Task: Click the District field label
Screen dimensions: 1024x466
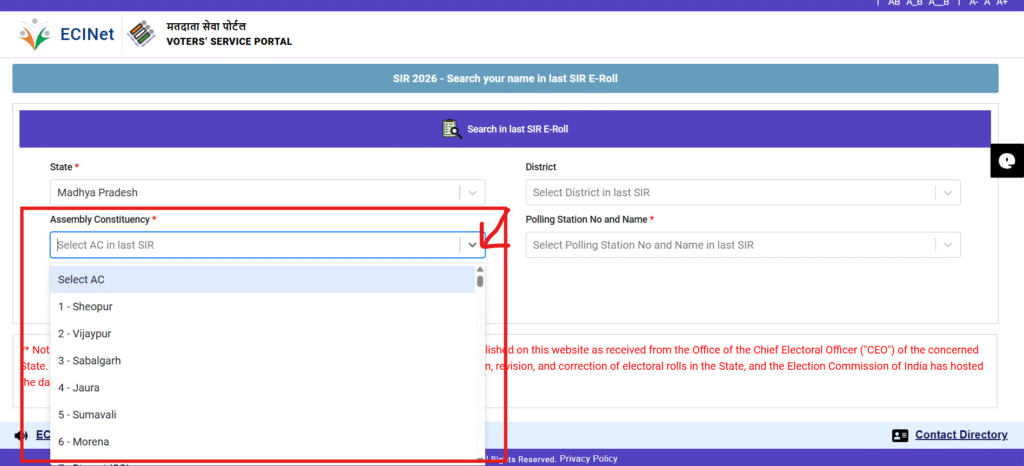Action: (541, 167)
